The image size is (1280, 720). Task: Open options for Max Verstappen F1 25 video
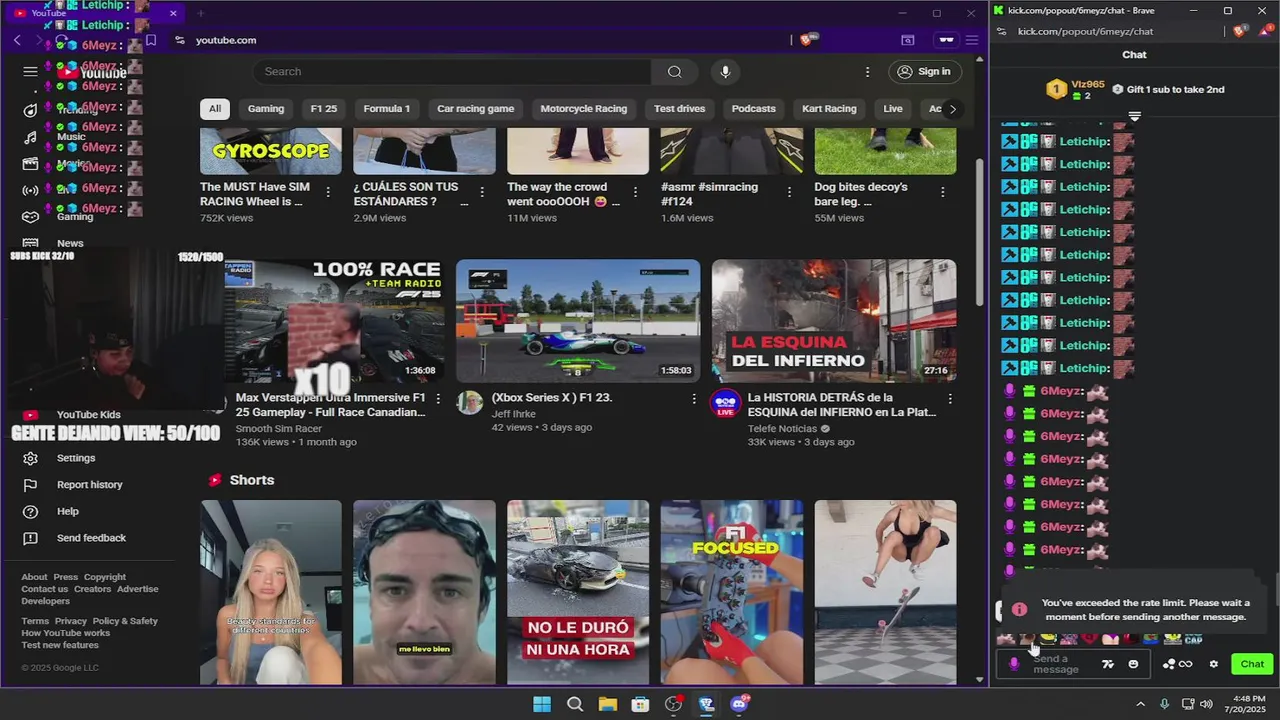point(438,399)
